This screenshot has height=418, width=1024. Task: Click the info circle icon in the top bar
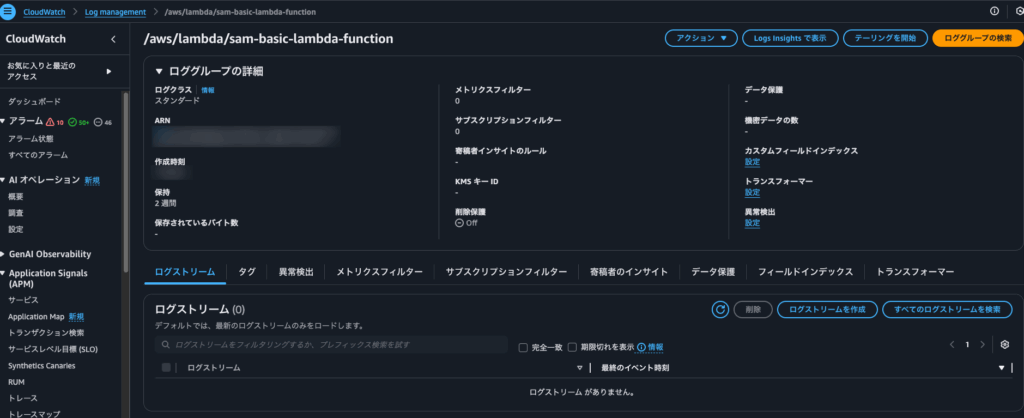(994, 11)
